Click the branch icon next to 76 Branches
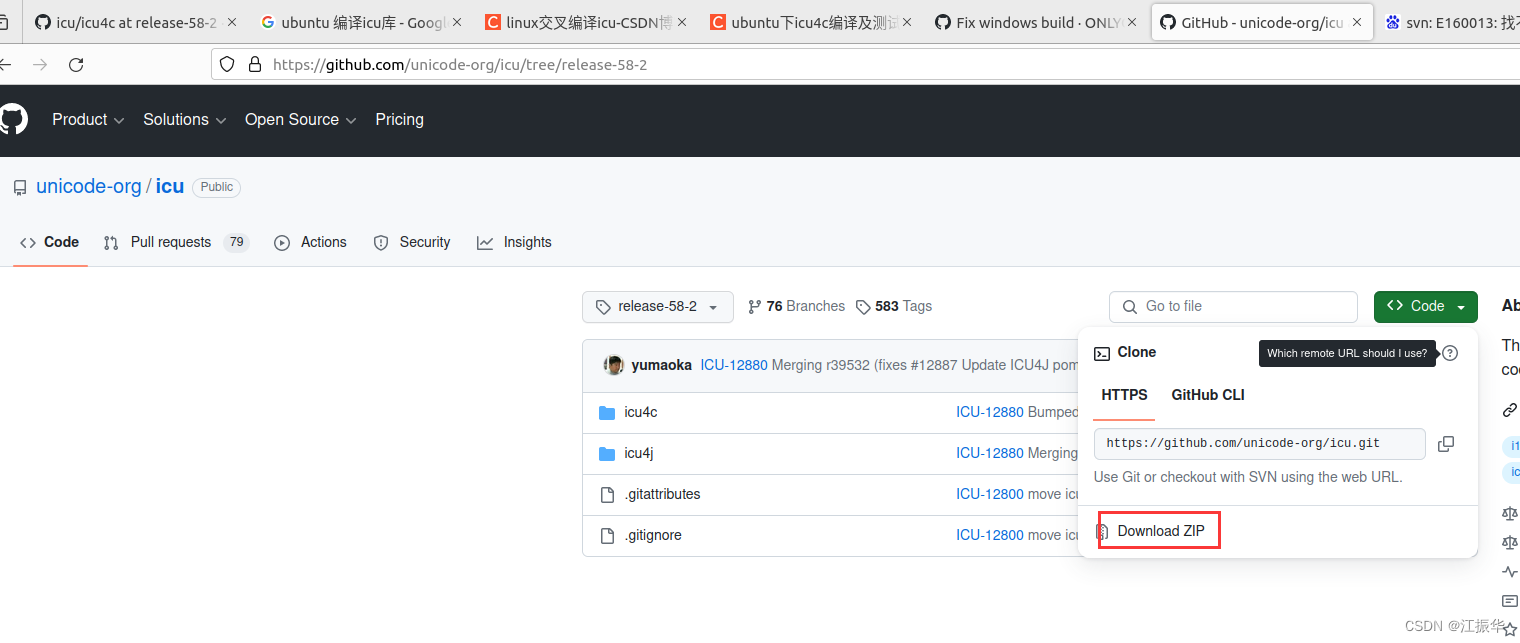1520x643 pixels. 755,307
